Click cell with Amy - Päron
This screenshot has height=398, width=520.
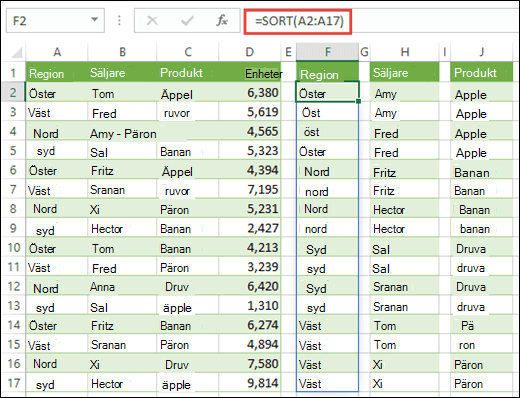coord(123,134)
